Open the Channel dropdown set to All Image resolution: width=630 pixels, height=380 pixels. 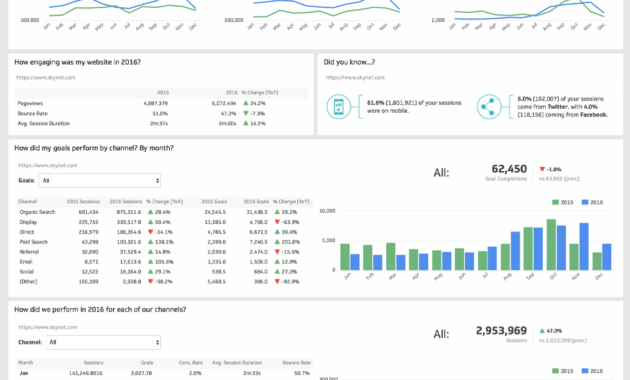(x=103, y=342)
